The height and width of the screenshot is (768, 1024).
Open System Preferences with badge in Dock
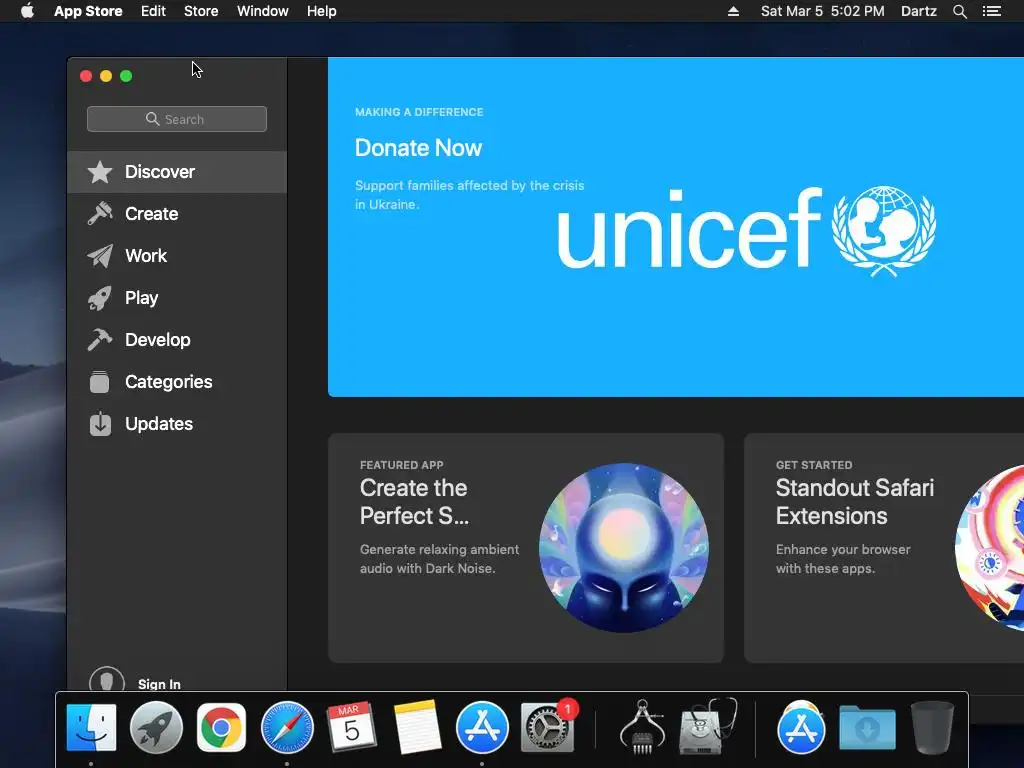[547, 728]
